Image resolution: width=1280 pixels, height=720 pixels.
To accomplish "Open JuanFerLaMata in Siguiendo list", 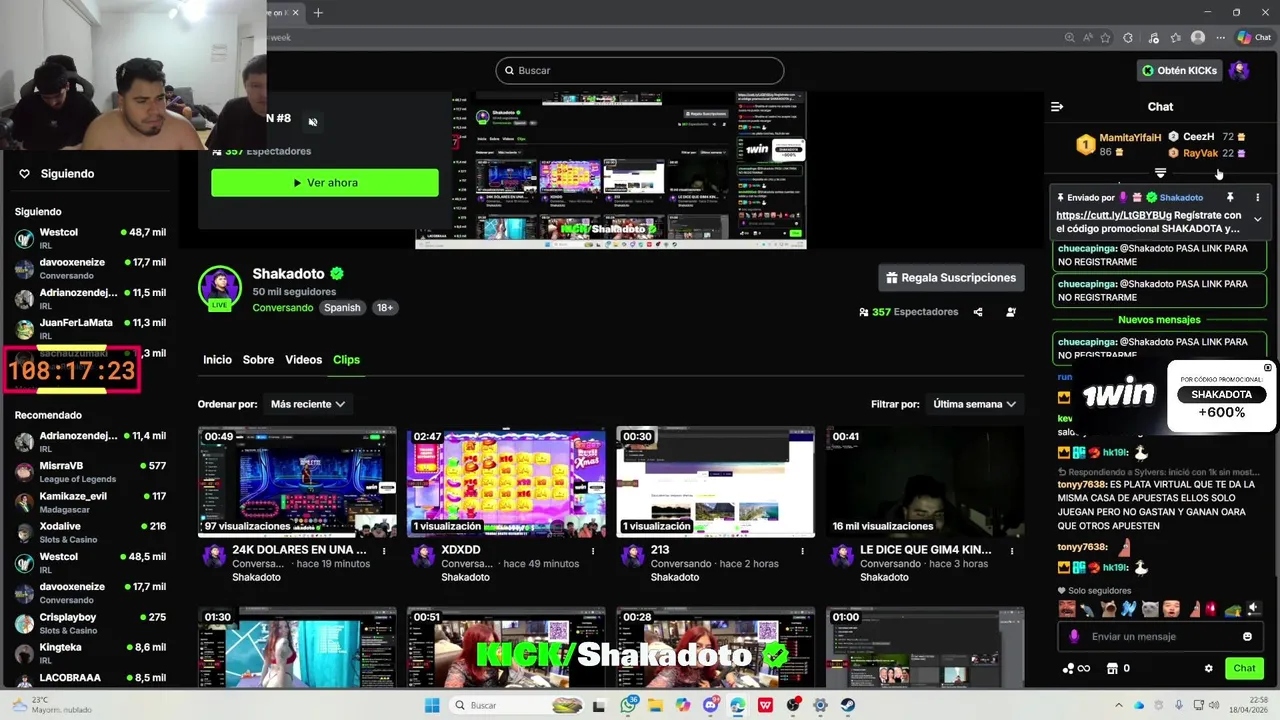I will click(x=90, y=328).
